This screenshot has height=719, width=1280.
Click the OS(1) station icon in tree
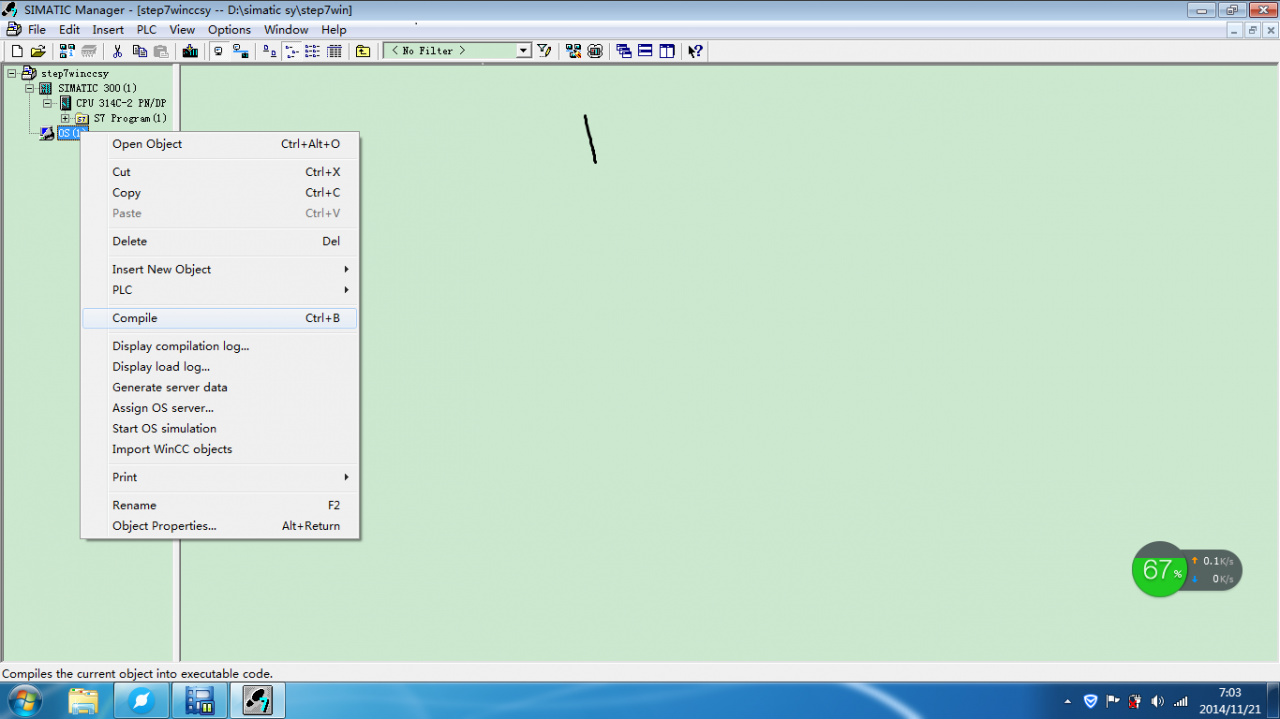47,133
